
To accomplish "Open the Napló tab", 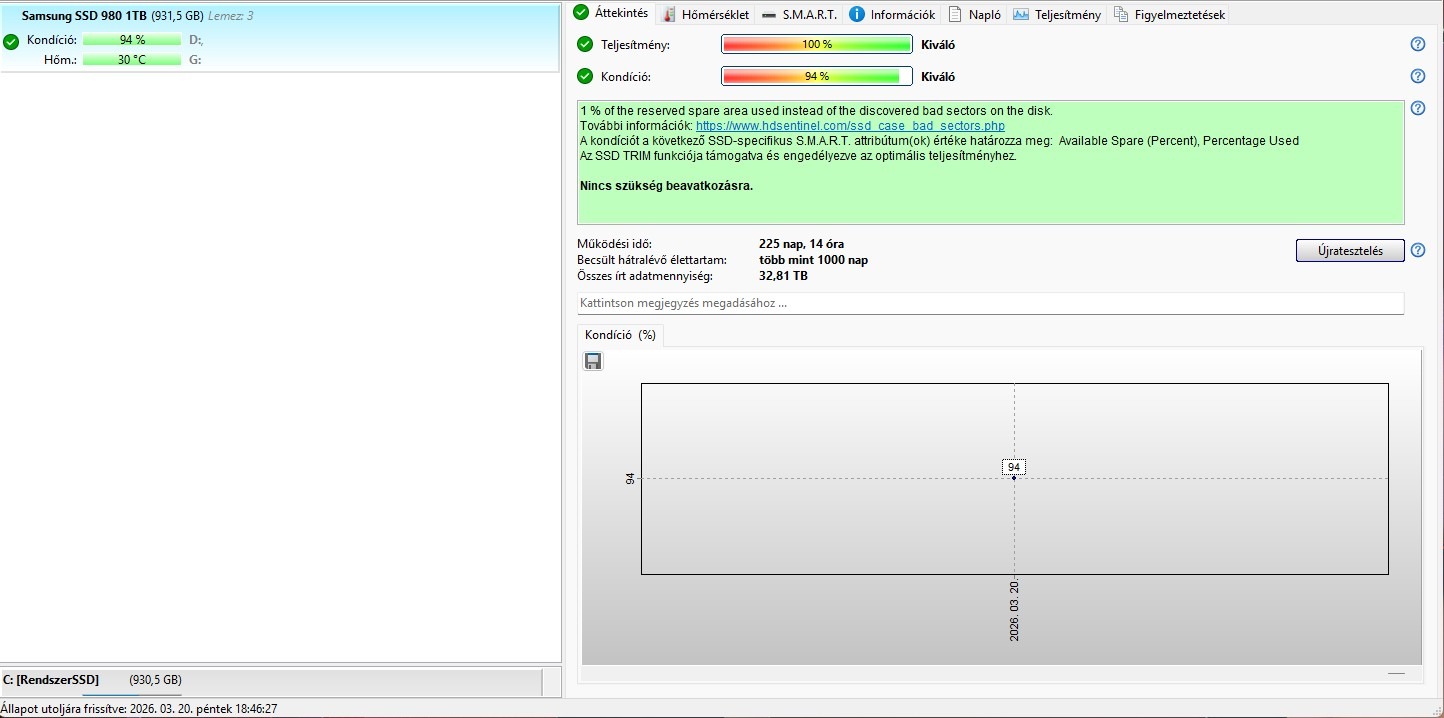I will [x=974, y=14].
